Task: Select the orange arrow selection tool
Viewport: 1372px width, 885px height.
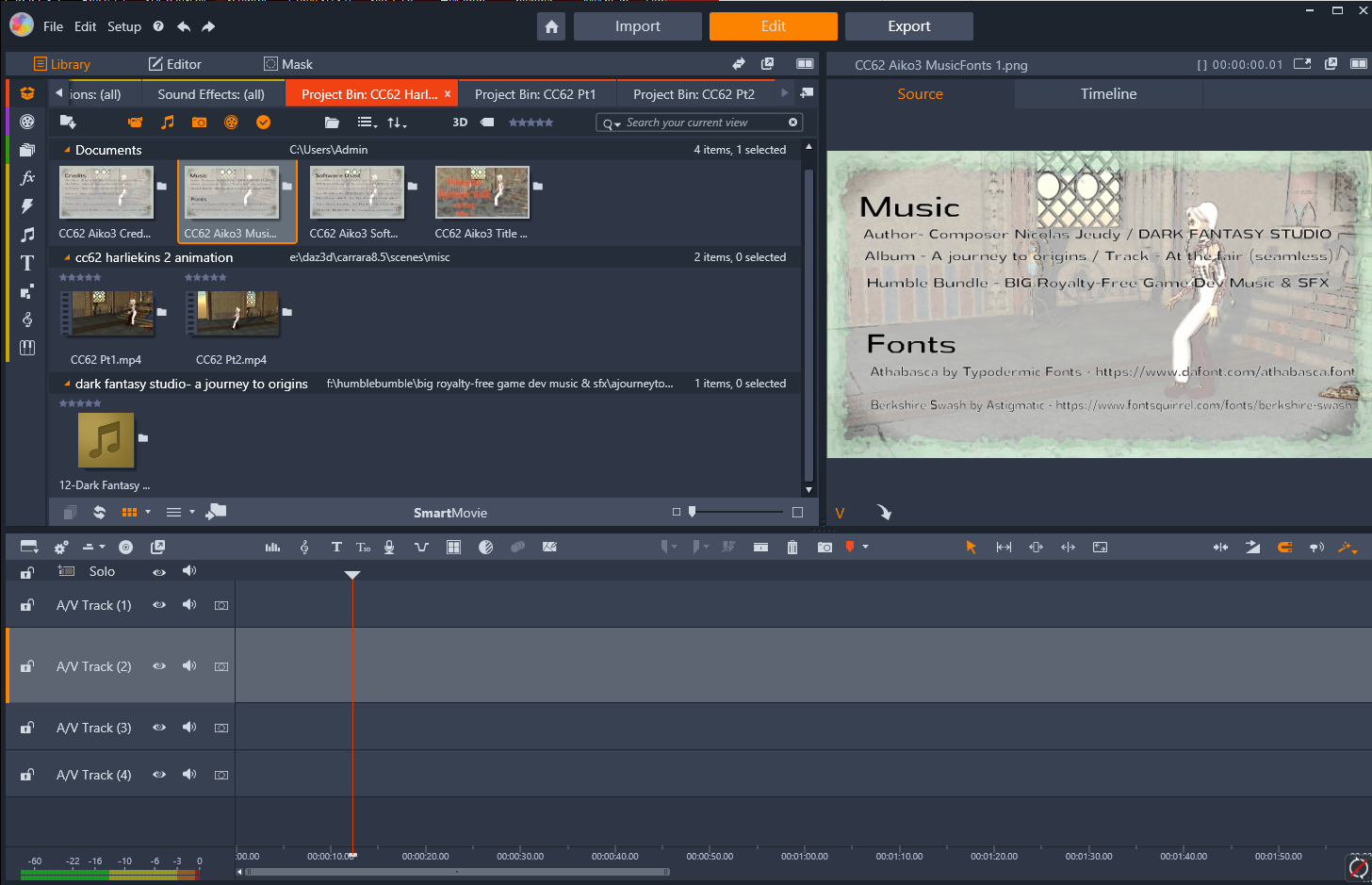Action: tap(971, 547)
